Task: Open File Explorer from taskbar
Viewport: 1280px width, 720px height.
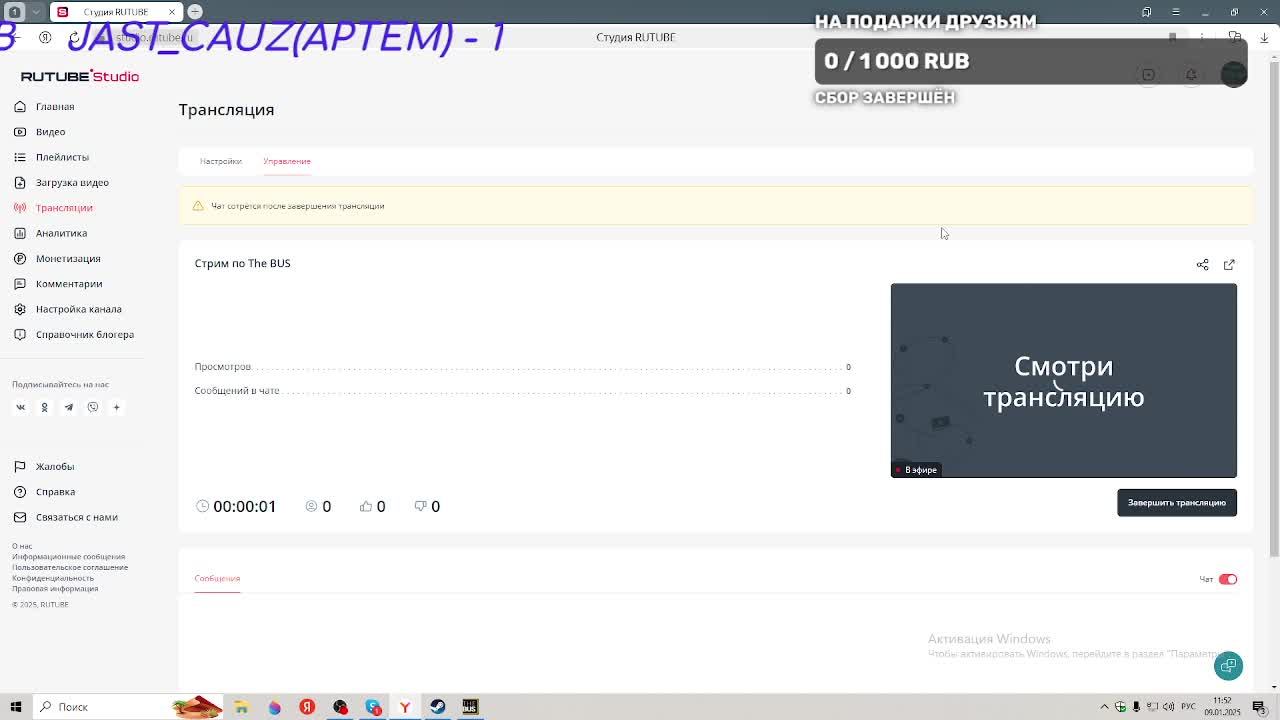Action: click(241, 707)
